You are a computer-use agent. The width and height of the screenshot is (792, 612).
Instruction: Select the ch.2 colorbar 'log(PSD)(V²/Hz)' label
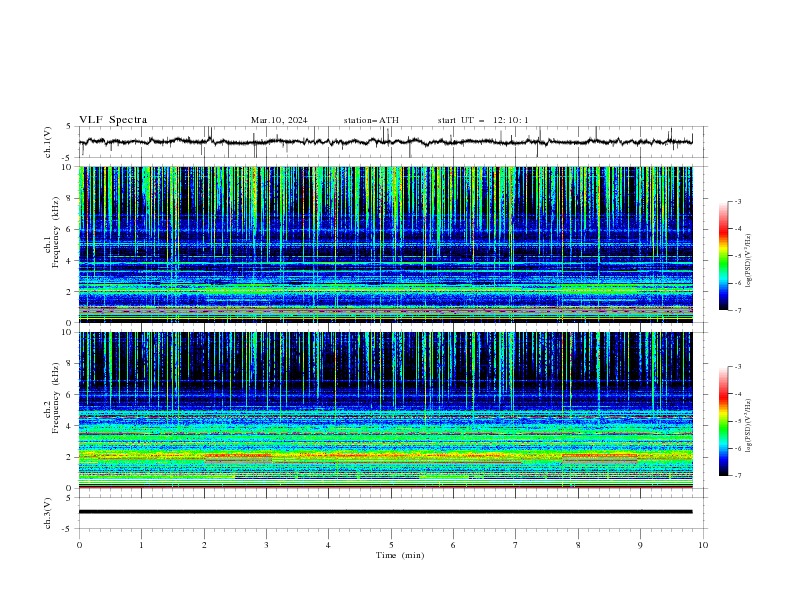click(749, 425)
